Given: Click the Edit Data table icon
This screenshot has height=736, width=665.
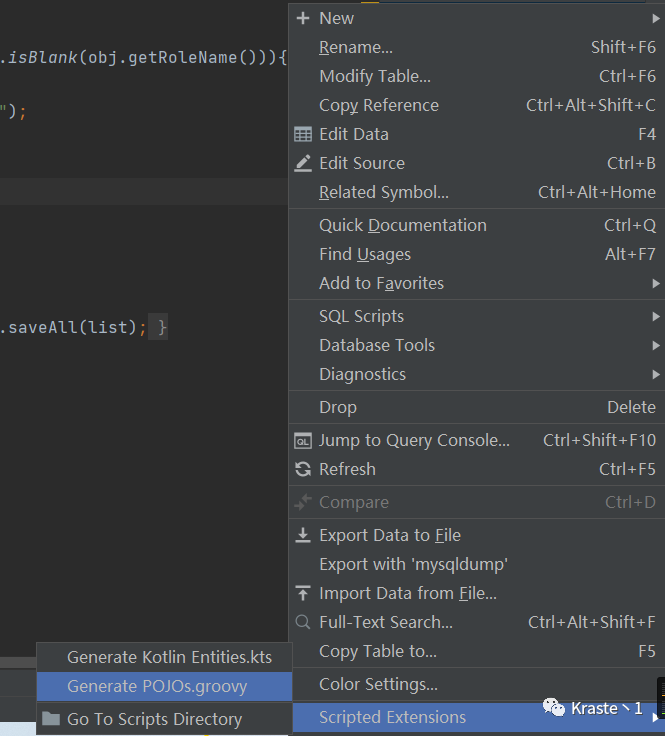Looking at the screenshot, I should tap(303, 134).
